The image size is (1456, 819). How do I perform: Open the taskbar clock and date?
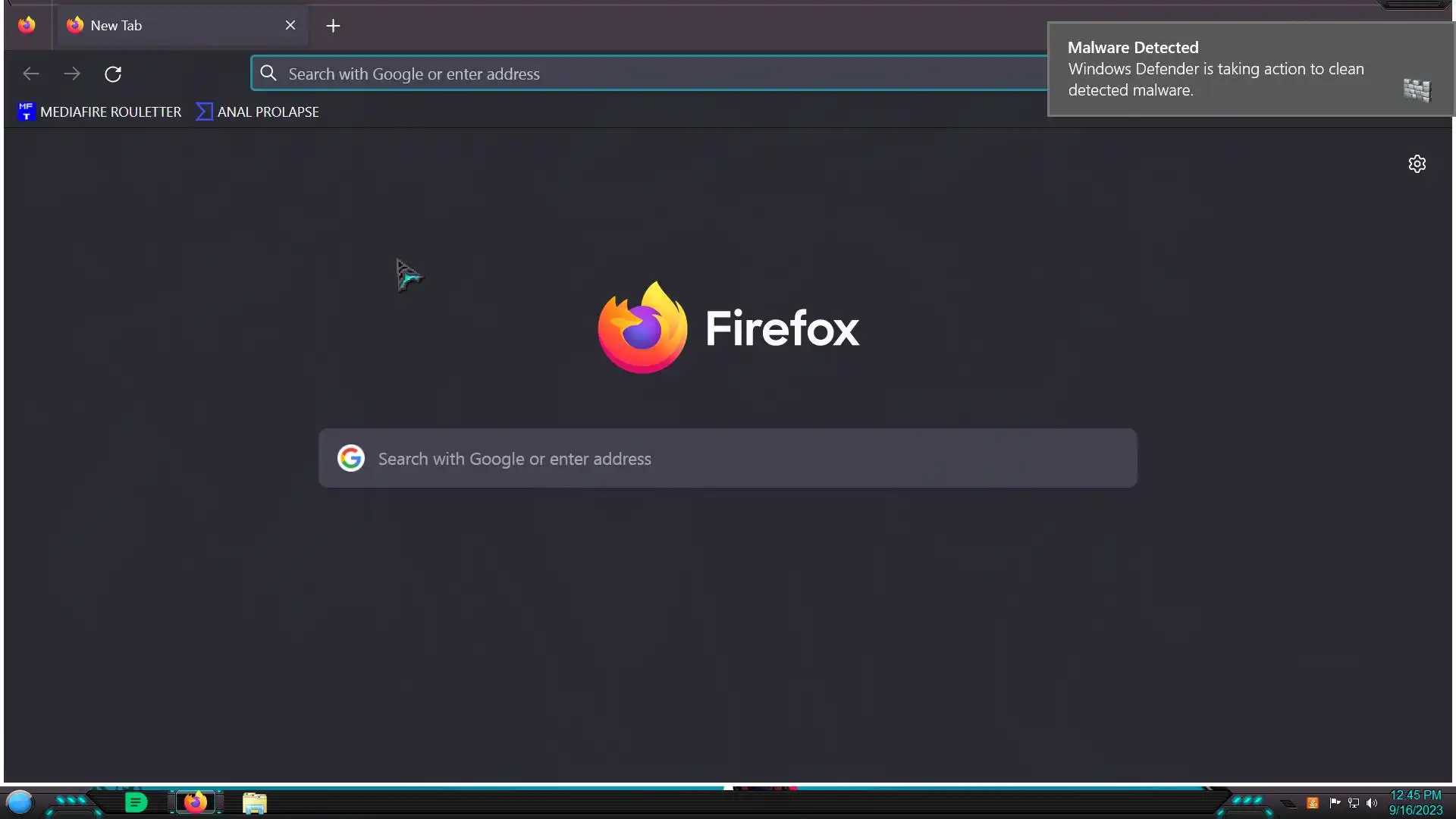[1415, 802]
